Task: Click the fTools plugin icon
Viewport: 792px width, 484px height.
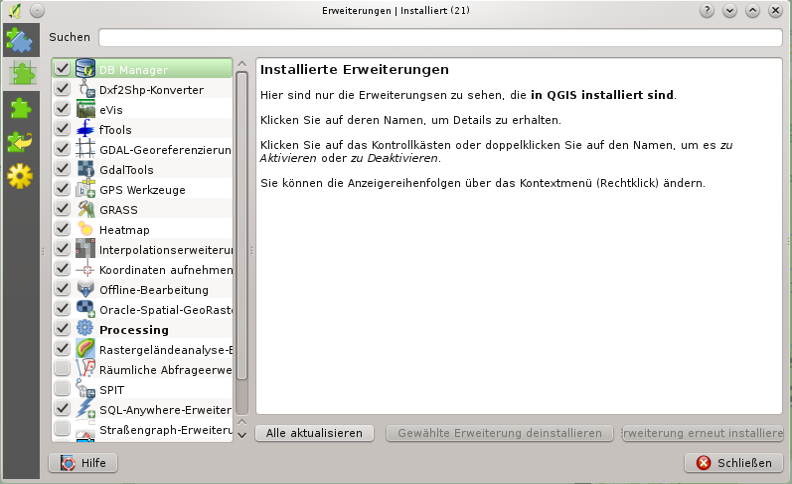Action: coord(85,129)
